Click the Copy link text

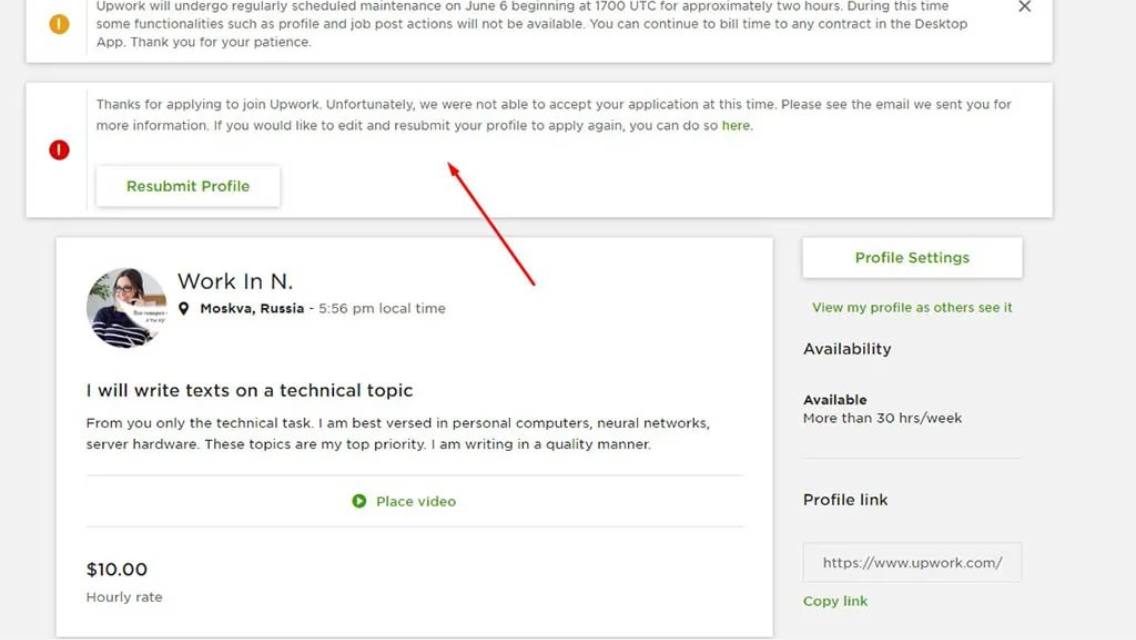pyautogui.click(x=835, y=601)
